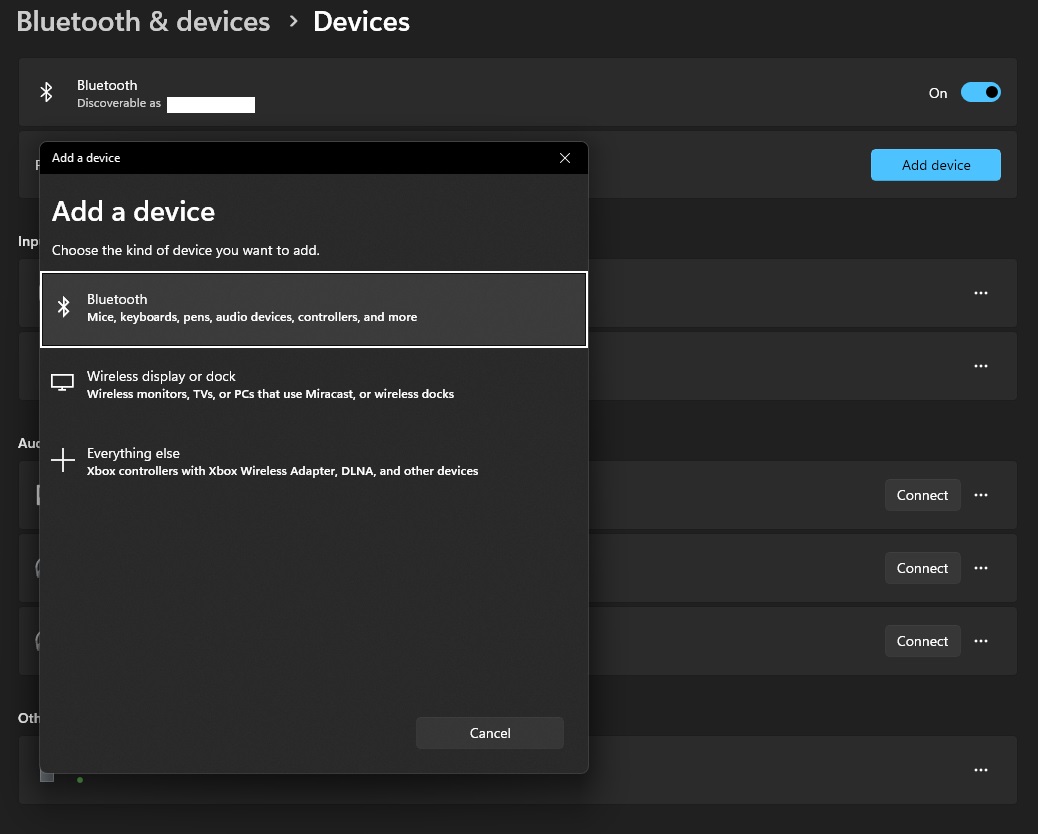1038x834 pixels.
Task: Go back to Bluetooth & devices breadcrumb
Action: point(144,21)
